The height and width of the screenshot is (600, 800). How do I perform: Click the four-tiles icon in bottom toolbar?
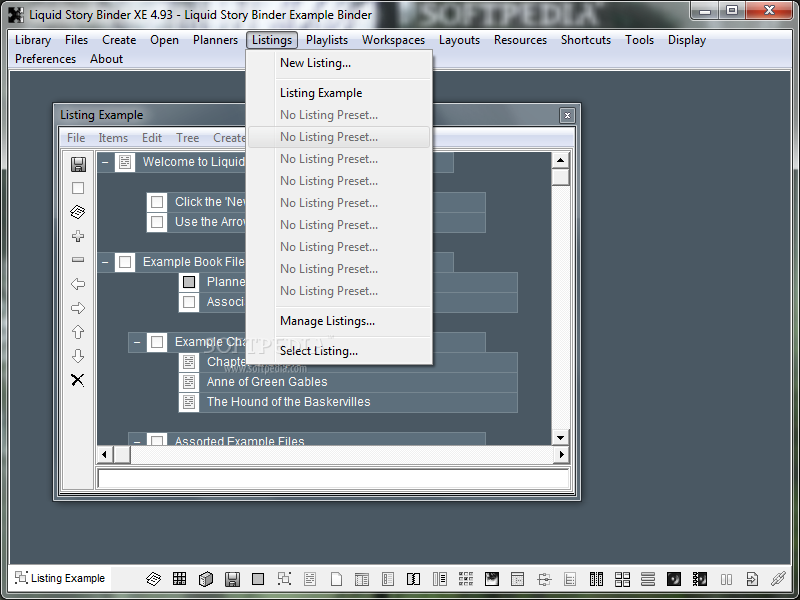pos(622,579)
